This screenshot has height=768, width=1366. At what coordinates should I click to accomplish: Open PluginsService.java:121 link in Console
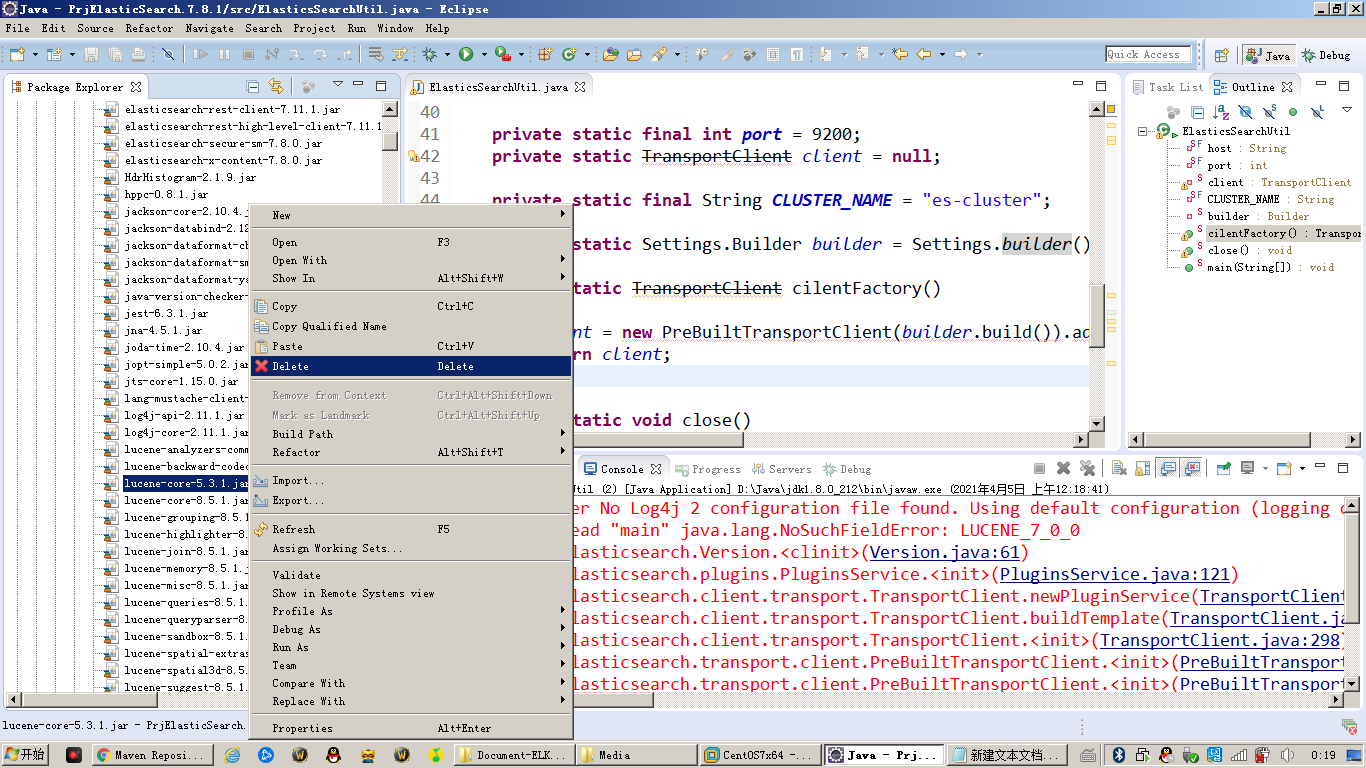(x=1115, y=574)
